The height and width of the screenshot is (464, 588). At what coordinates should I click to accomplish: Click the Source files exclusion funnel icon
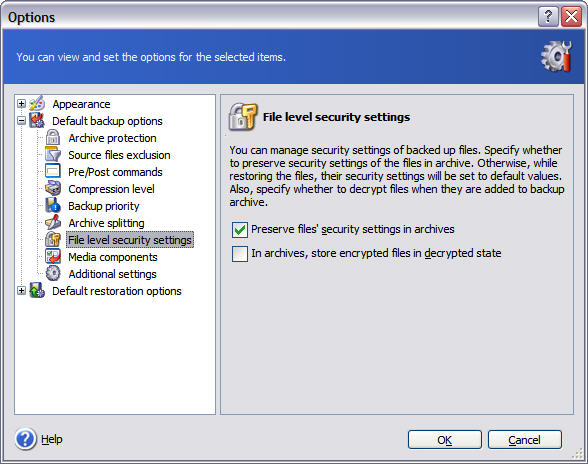point(53,155)
